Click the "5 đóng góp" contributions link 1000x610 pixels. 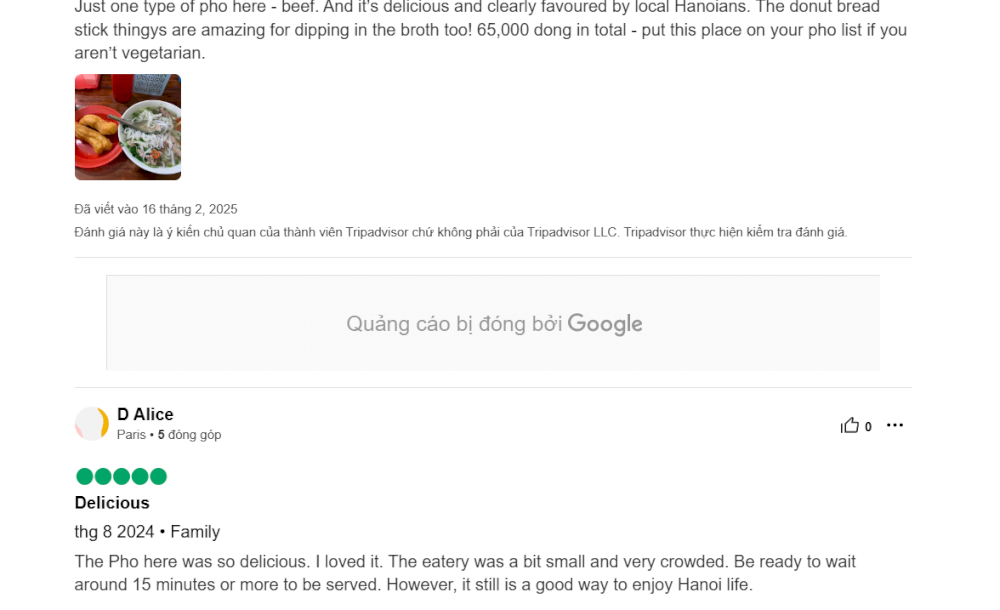(189, 434)
